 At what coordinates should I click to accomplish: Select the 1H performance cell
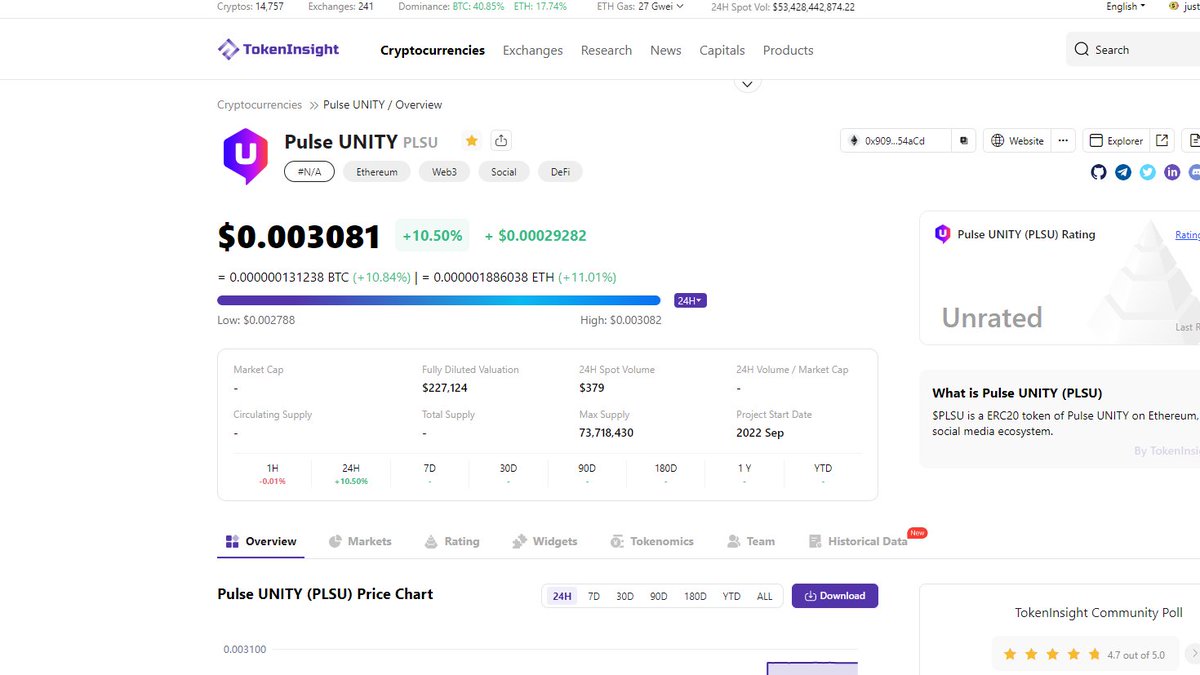click(273, 474)
